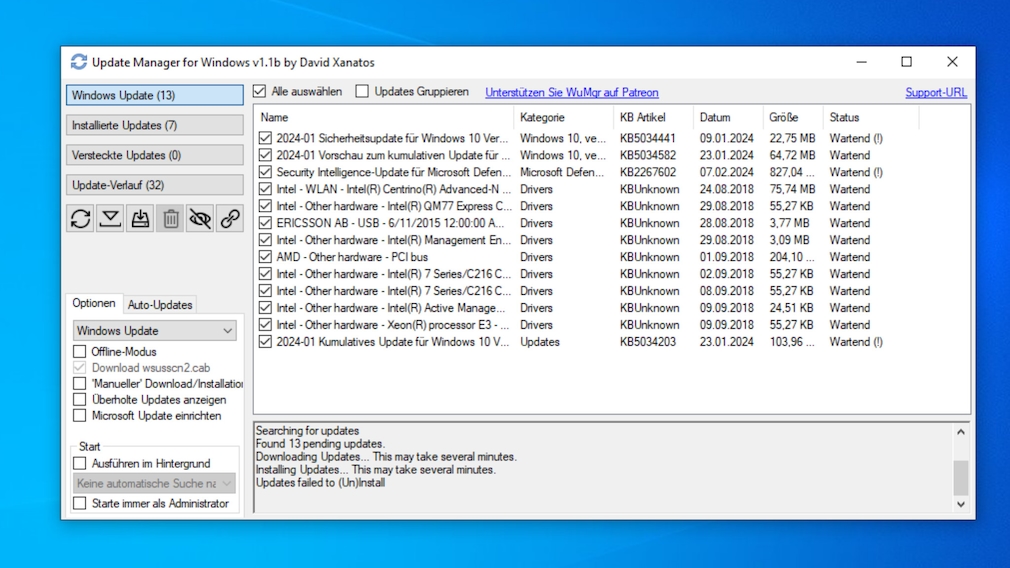The height and width of the screenshot is (568, 1010).
Task: Click 'Found 13 pending updates.' log line
Action: point(320,444)
